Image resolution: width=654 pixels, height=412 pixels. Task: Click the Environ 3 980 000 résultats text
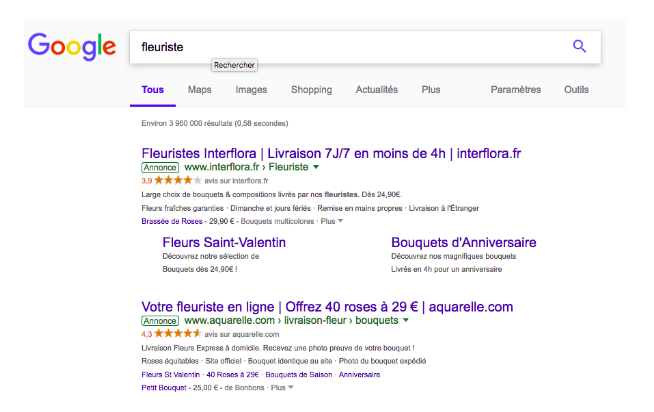click(x=215, y=123)
